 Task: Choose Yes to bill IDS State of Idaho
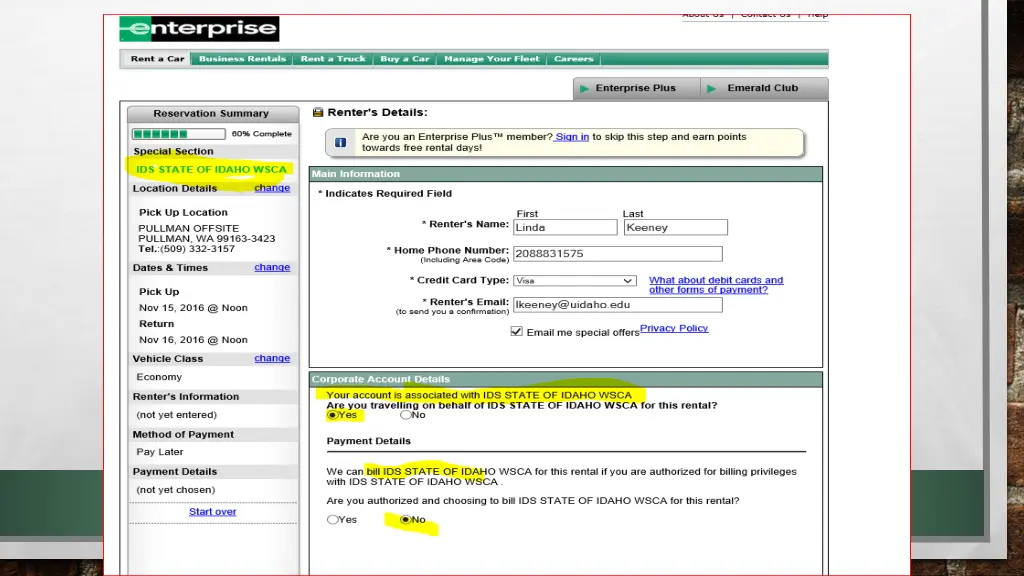click(x=332, y=520)
